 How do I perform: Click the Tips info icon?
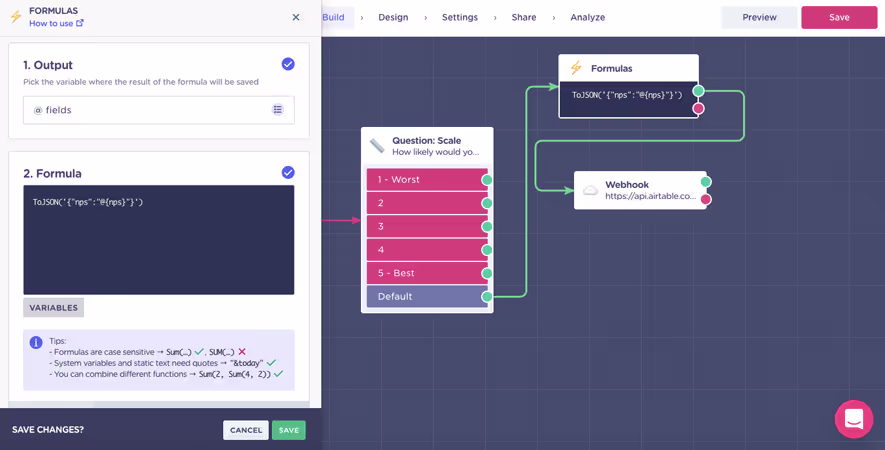pyautogui.click(x=36, y=343)
